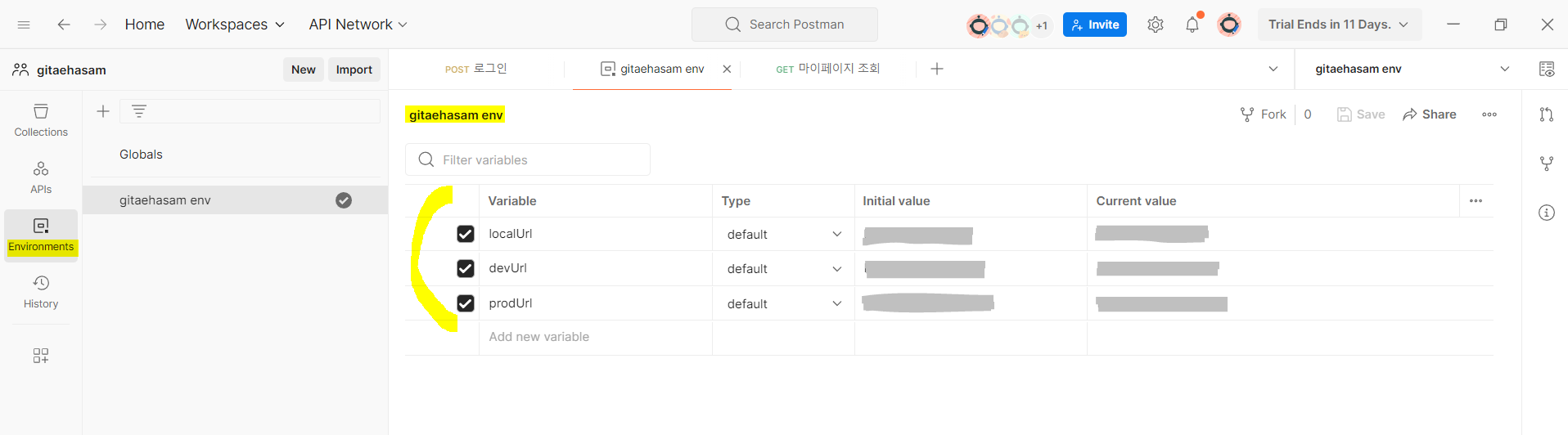Close the gitaehasam env tab
The width and height of the screenshot is (1568, 435).
pos(727,70)
